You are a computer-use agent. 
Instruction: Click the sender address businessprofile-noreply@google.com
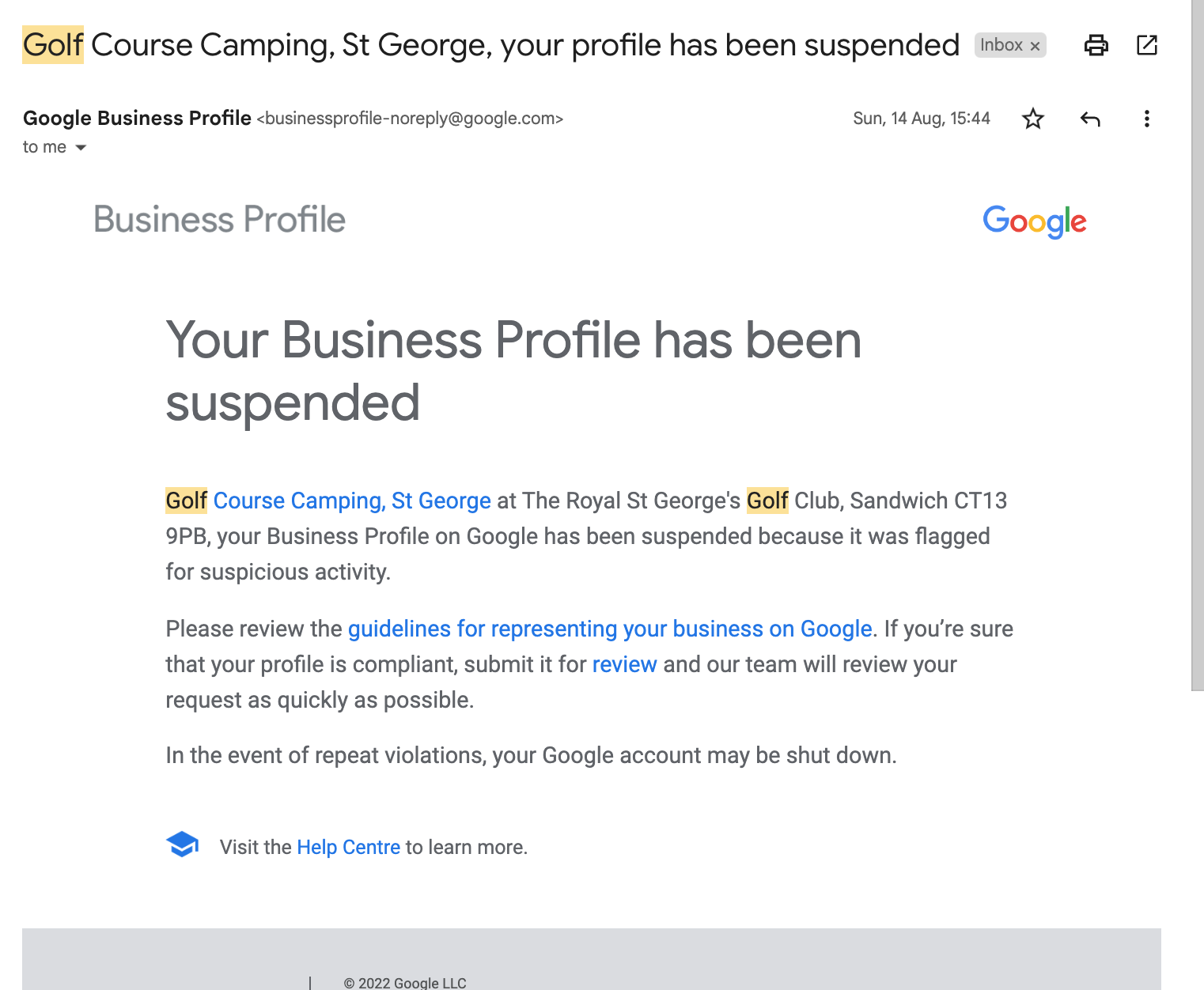410,119
